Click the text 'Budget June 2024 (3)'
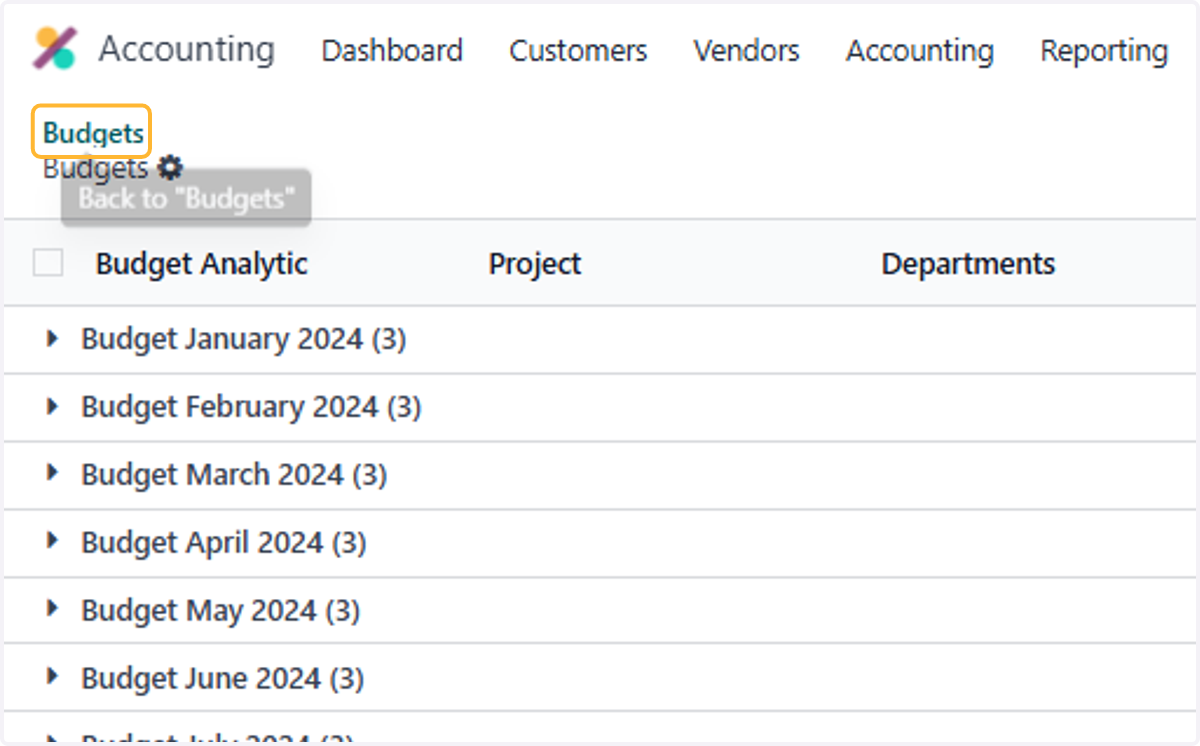 (x=222, y=678)
